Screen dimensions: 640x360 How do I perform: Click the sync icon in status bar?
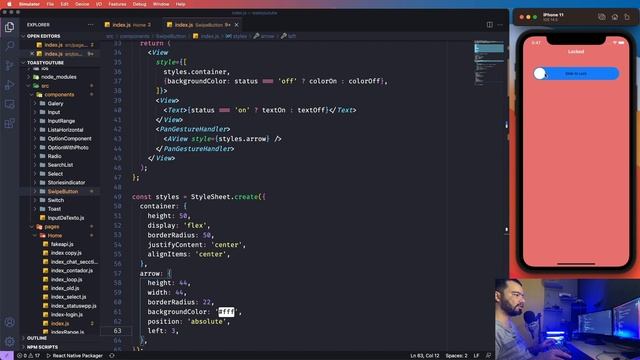click(x=111, y=356)
